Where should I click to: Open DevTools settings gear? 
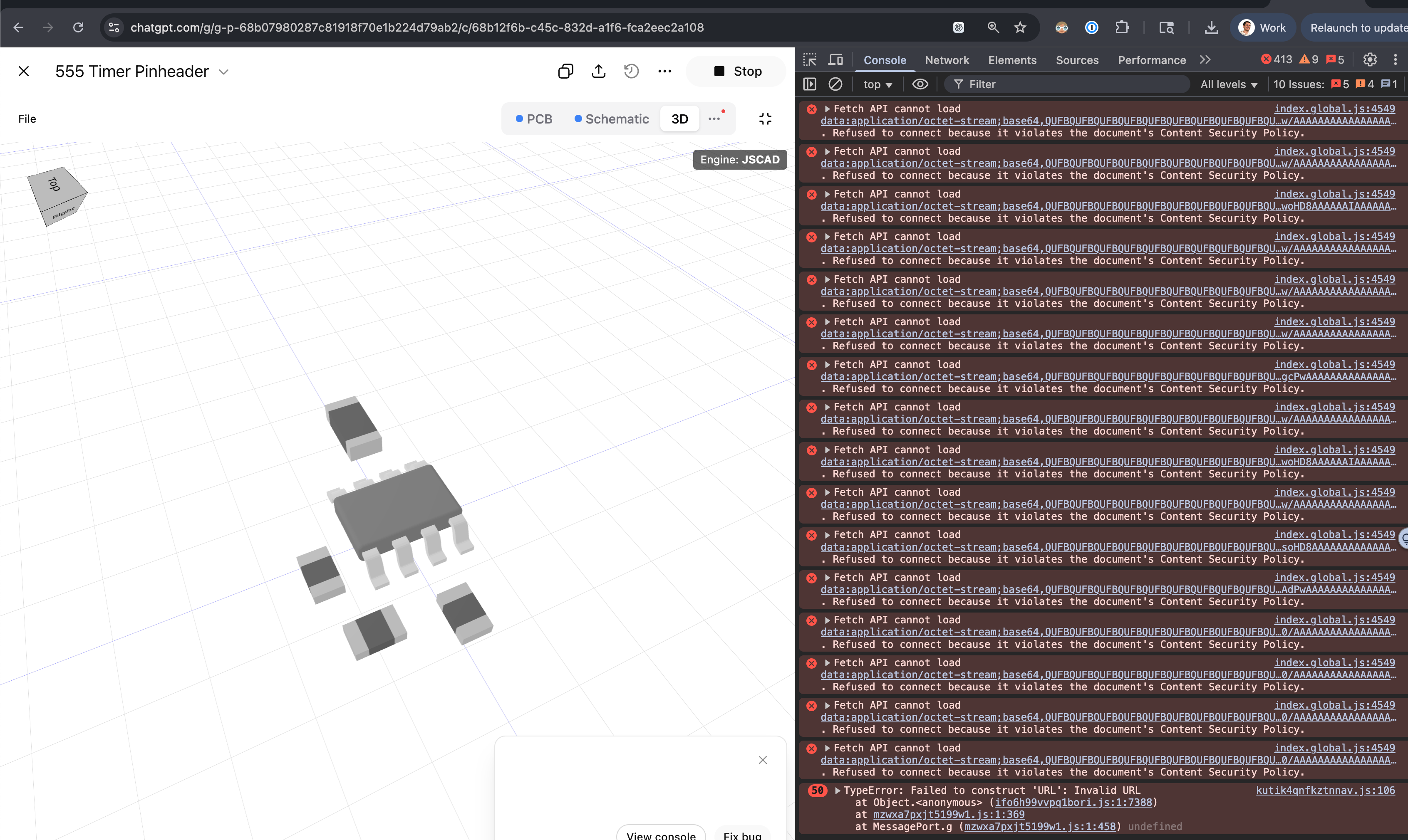click(1369, 60)
